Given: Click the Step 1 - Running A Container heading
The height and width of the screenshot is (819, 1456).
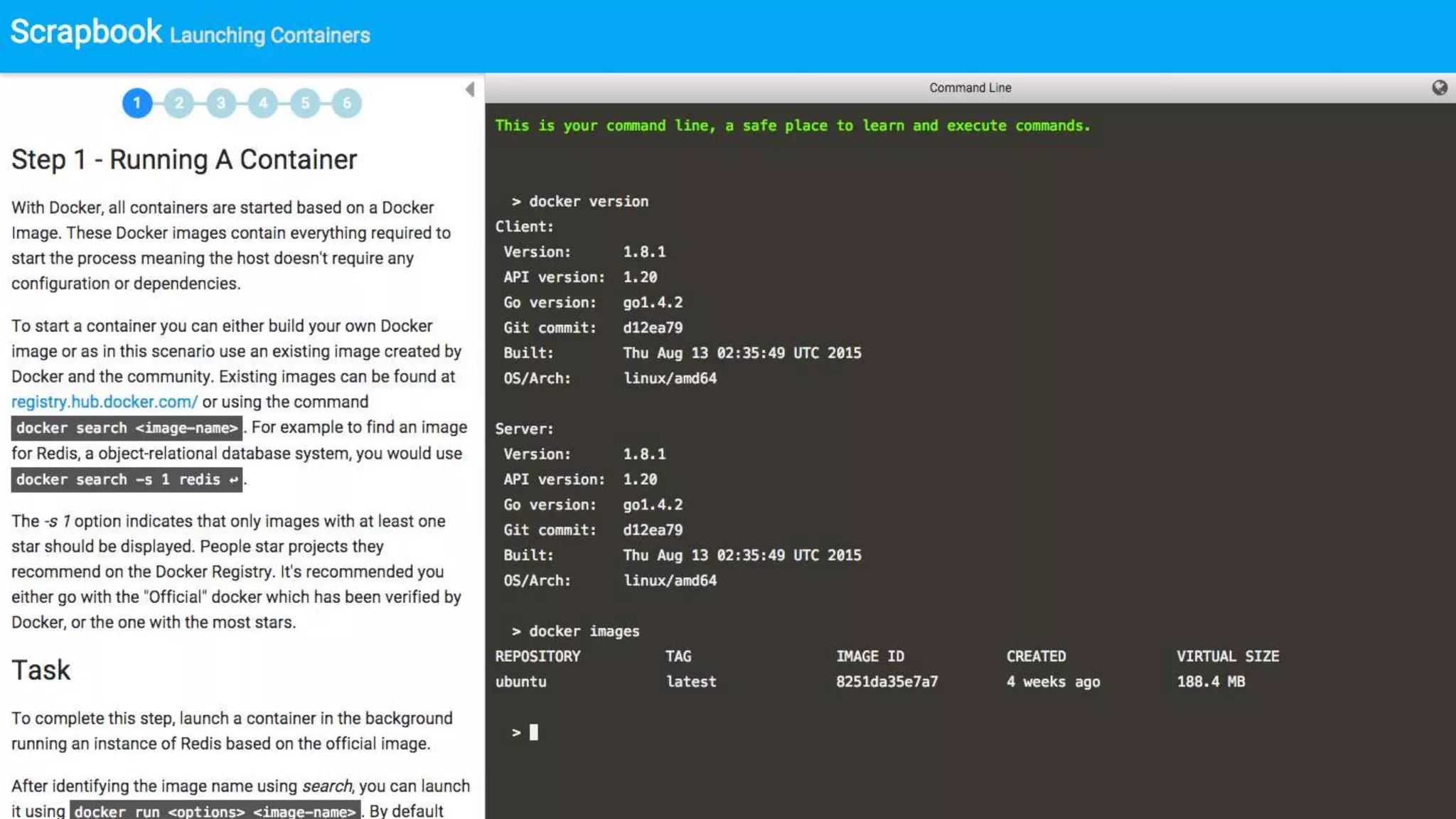Looking at the screenshot, I should pos(184,160).
